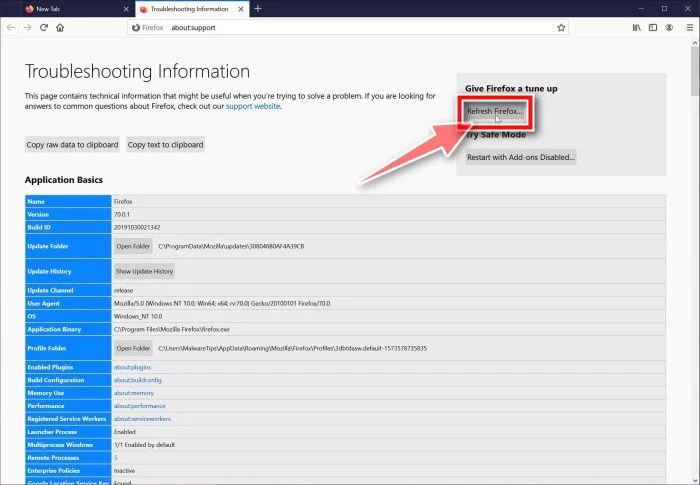Image resolution: width=700 pixels, height=485 pixels.
Task: Open the about:serviceworkers link
Action: click(x=142, y=419)
